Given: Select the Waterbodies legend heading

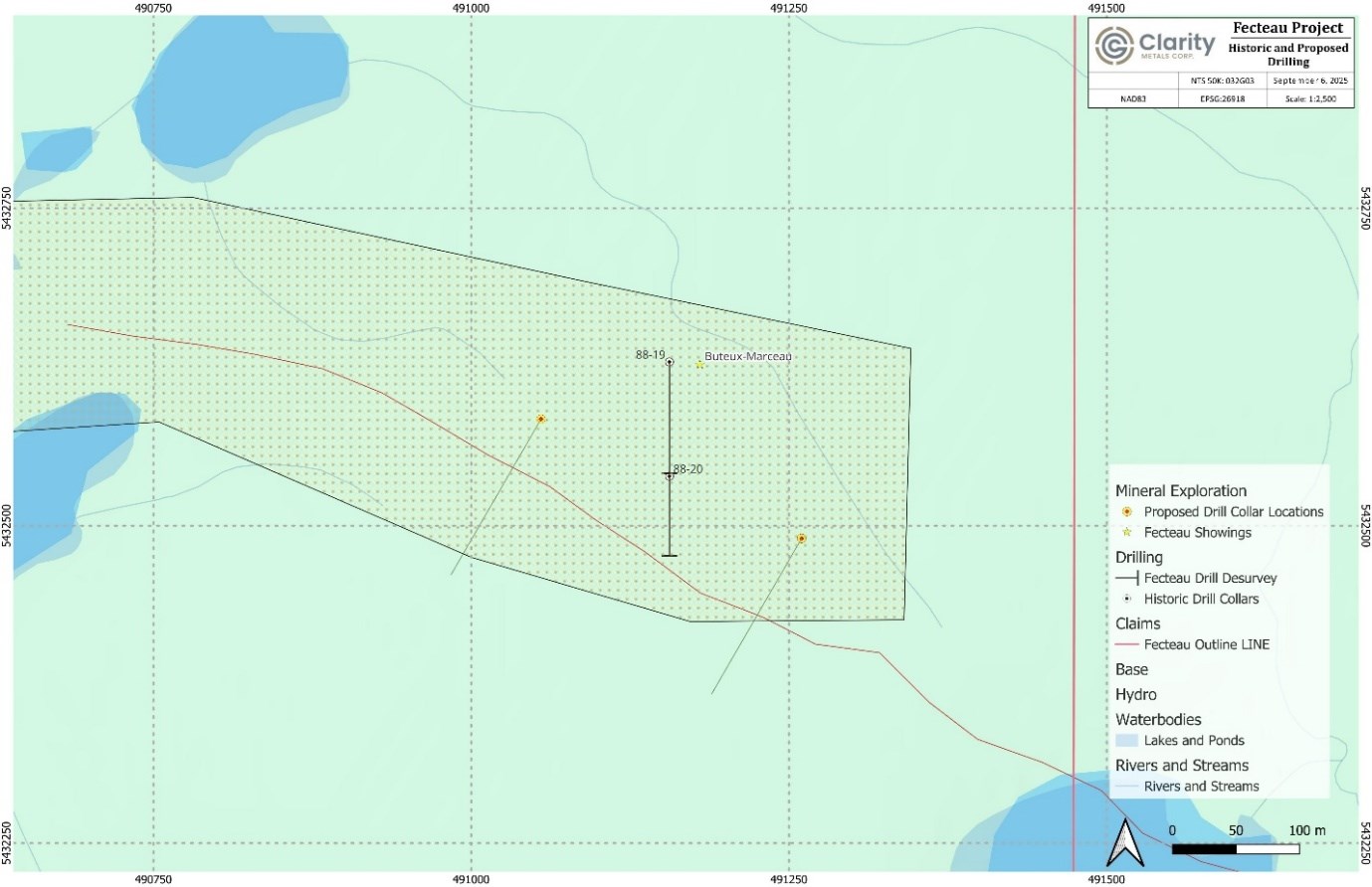Looking at the screenshot, I should [1158, 719].
